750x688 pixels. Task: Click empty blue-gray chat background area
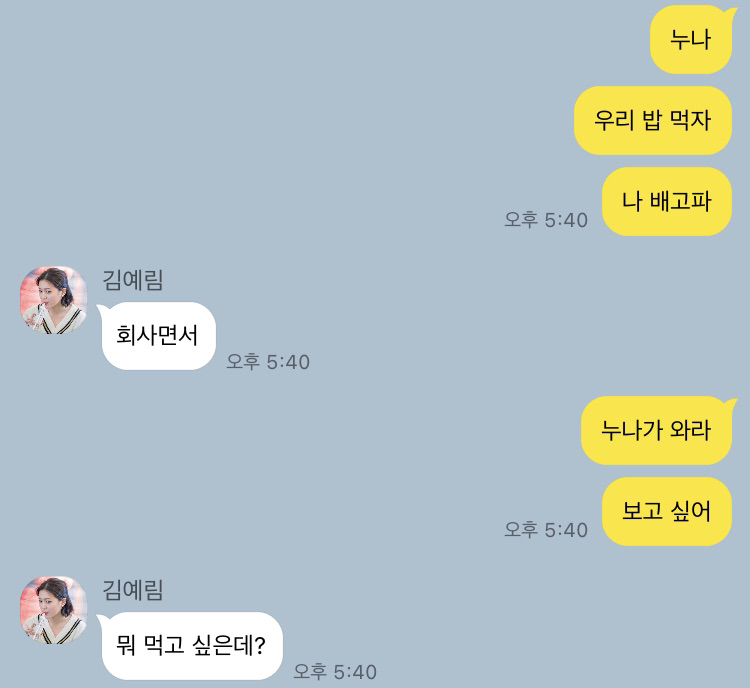(335, 120)
